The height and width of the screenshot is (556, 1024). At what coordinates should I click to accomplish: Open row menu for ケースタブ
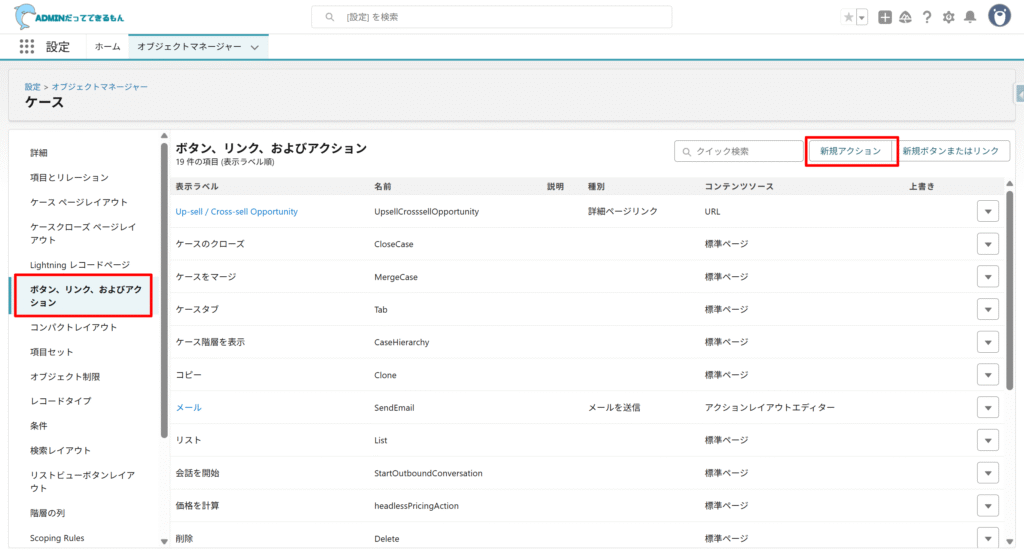click(x=987, y=310)
